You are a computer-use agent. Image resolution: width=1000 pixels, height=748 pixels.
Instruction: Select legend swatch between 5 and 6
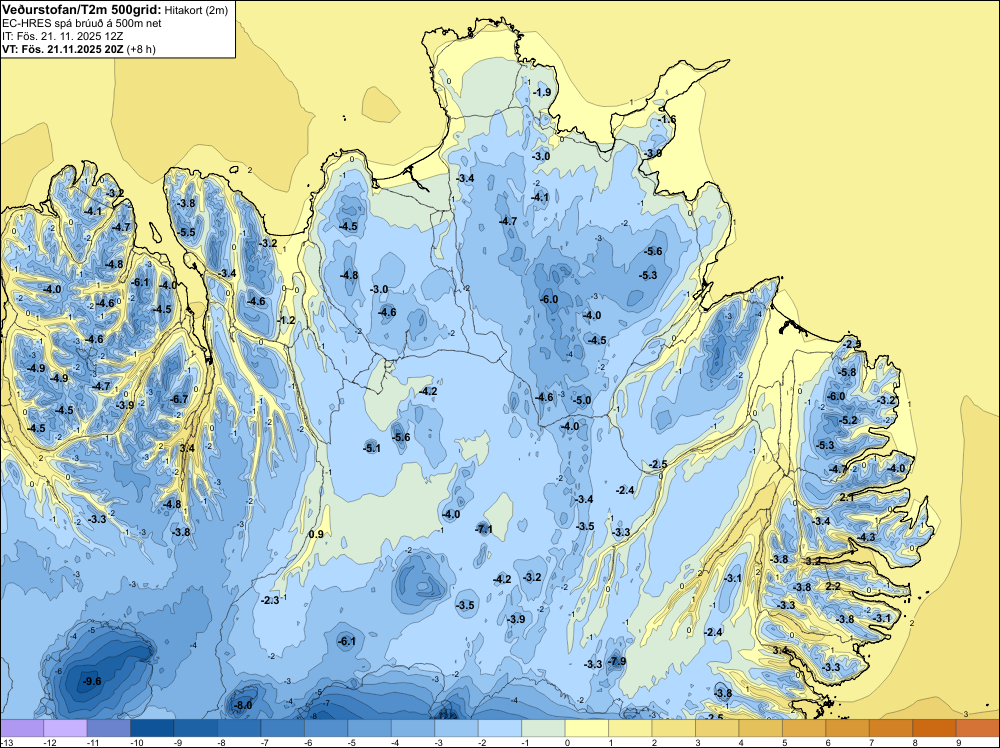tap(804, 728)
